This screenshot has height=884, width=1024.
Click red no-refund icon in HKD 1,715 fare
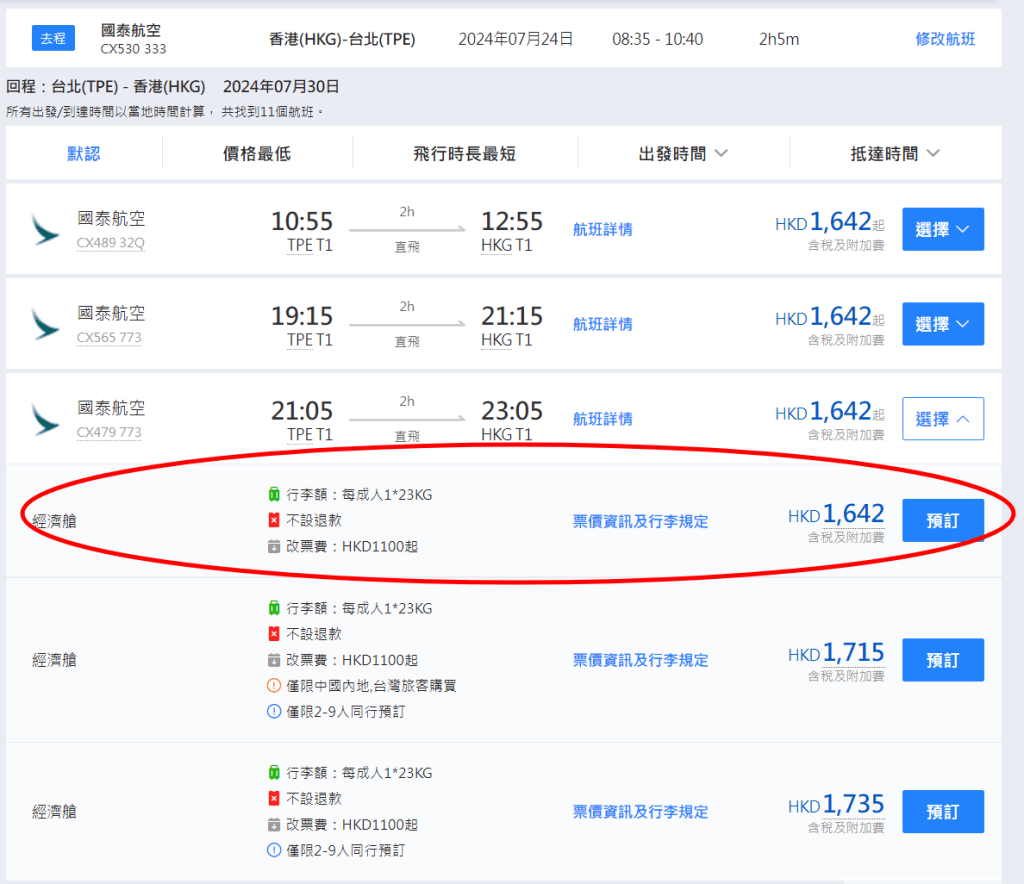[274, 634]
